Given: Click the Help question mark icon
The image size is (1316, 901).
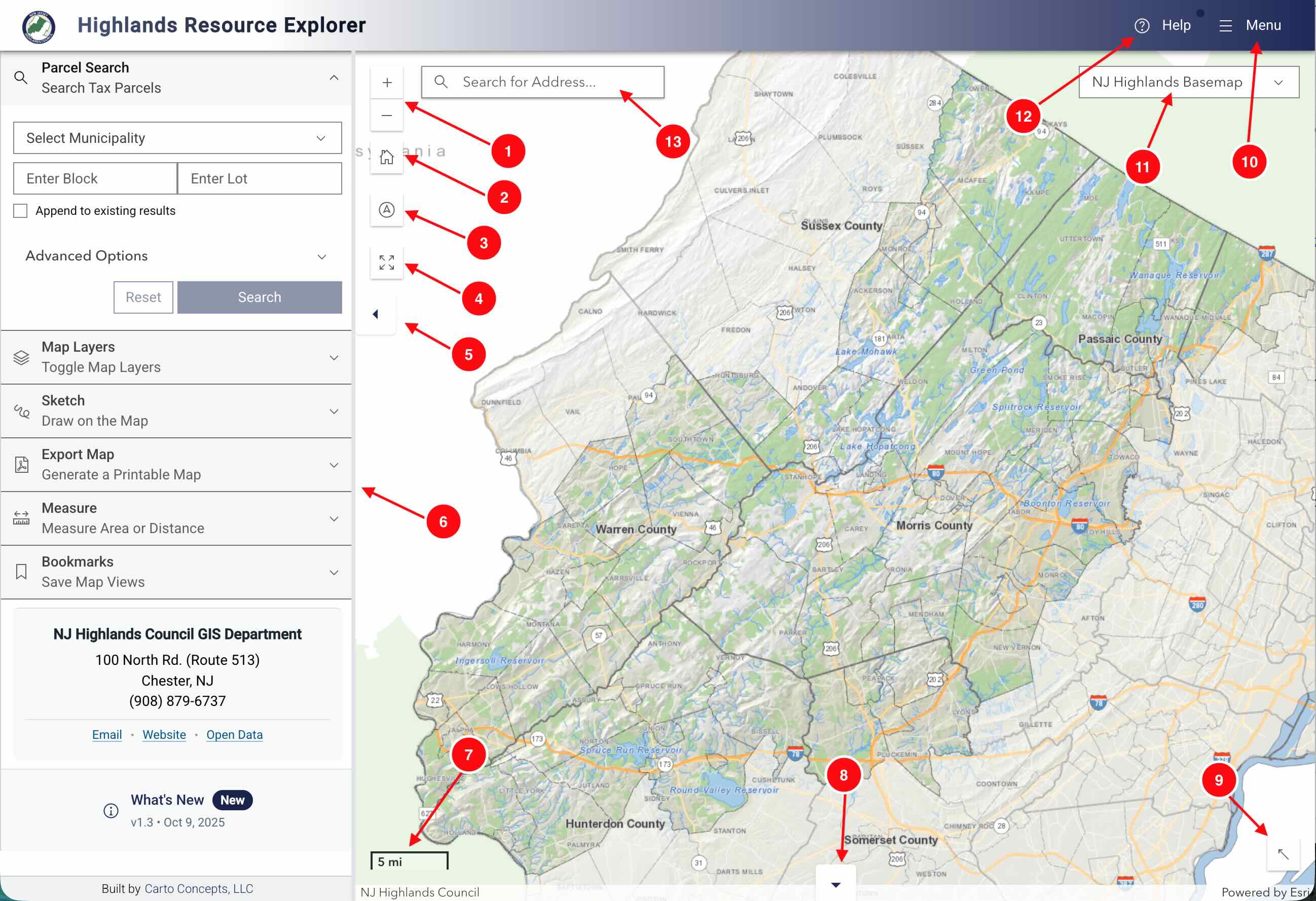Looking at the screenshot, I should click(1142, 25).
